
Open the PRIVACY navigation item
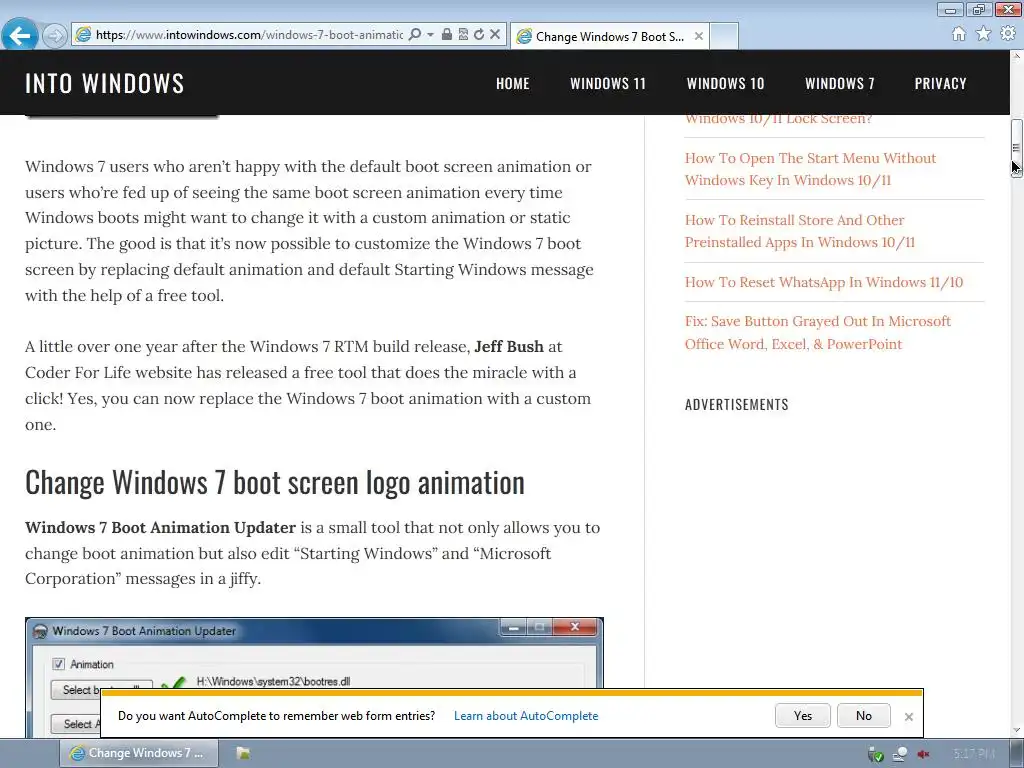tap(940, 84)
